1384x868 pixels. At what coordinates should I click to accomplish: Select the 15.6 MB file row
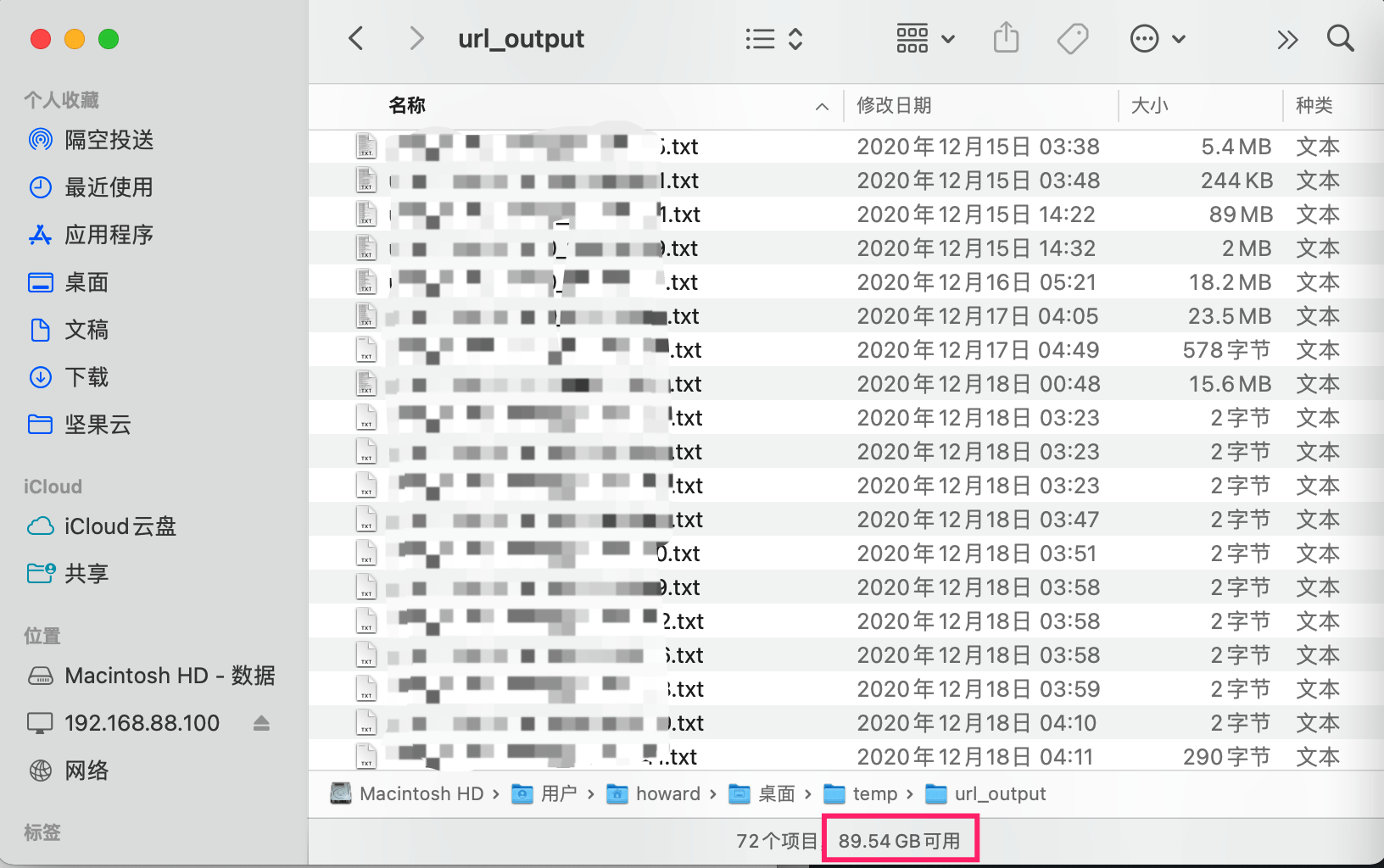[x=846, y=384]
